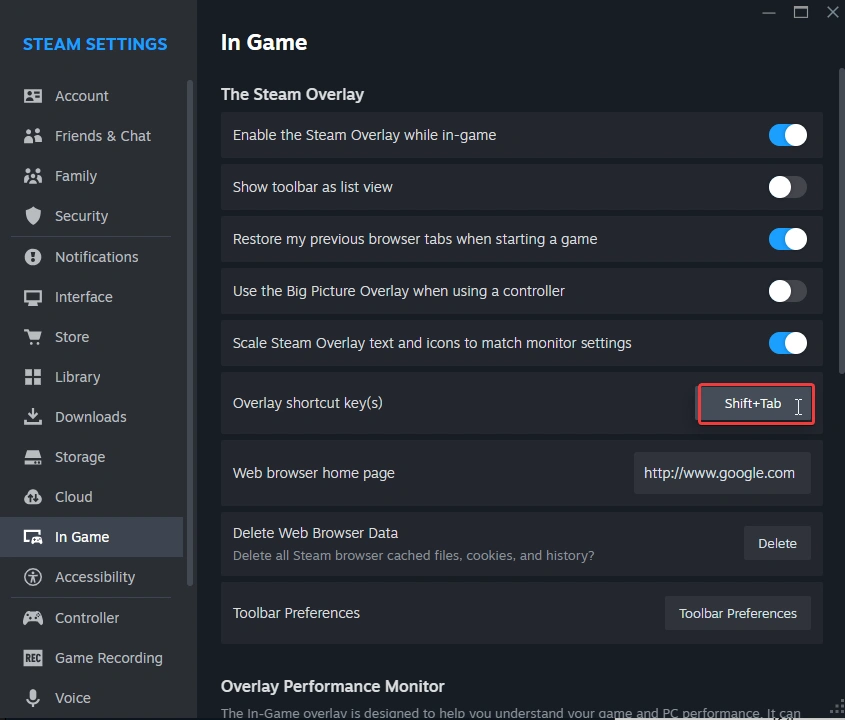
Task: Click the Downloads arrow icon
Action: [x=33, y=417]
